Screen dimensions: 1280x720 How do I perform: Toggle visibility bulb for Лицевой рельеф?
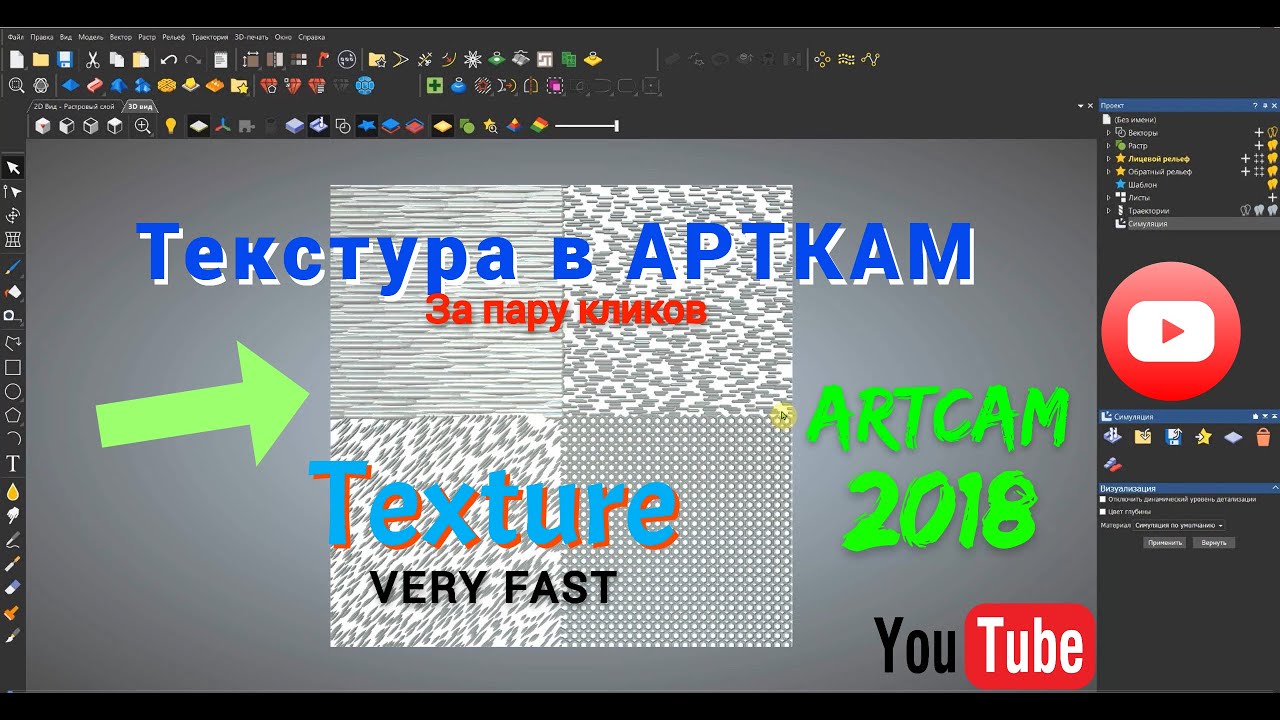tap(1272, 158)
